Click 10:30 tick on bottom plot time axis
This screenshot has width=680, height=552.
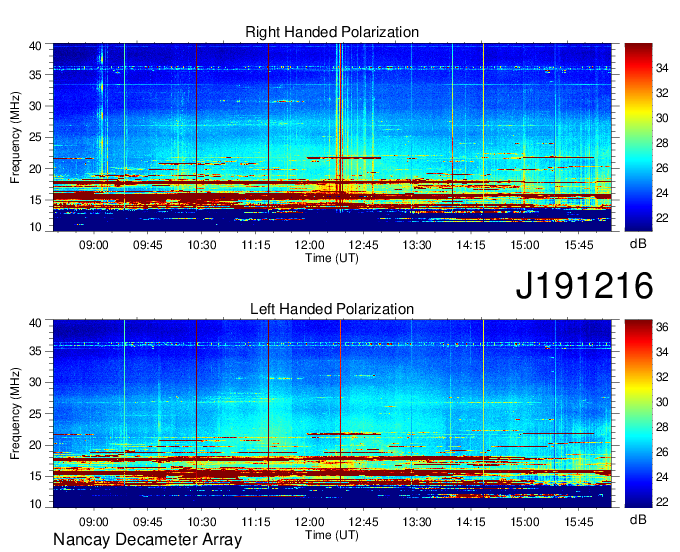click(202, 522)
